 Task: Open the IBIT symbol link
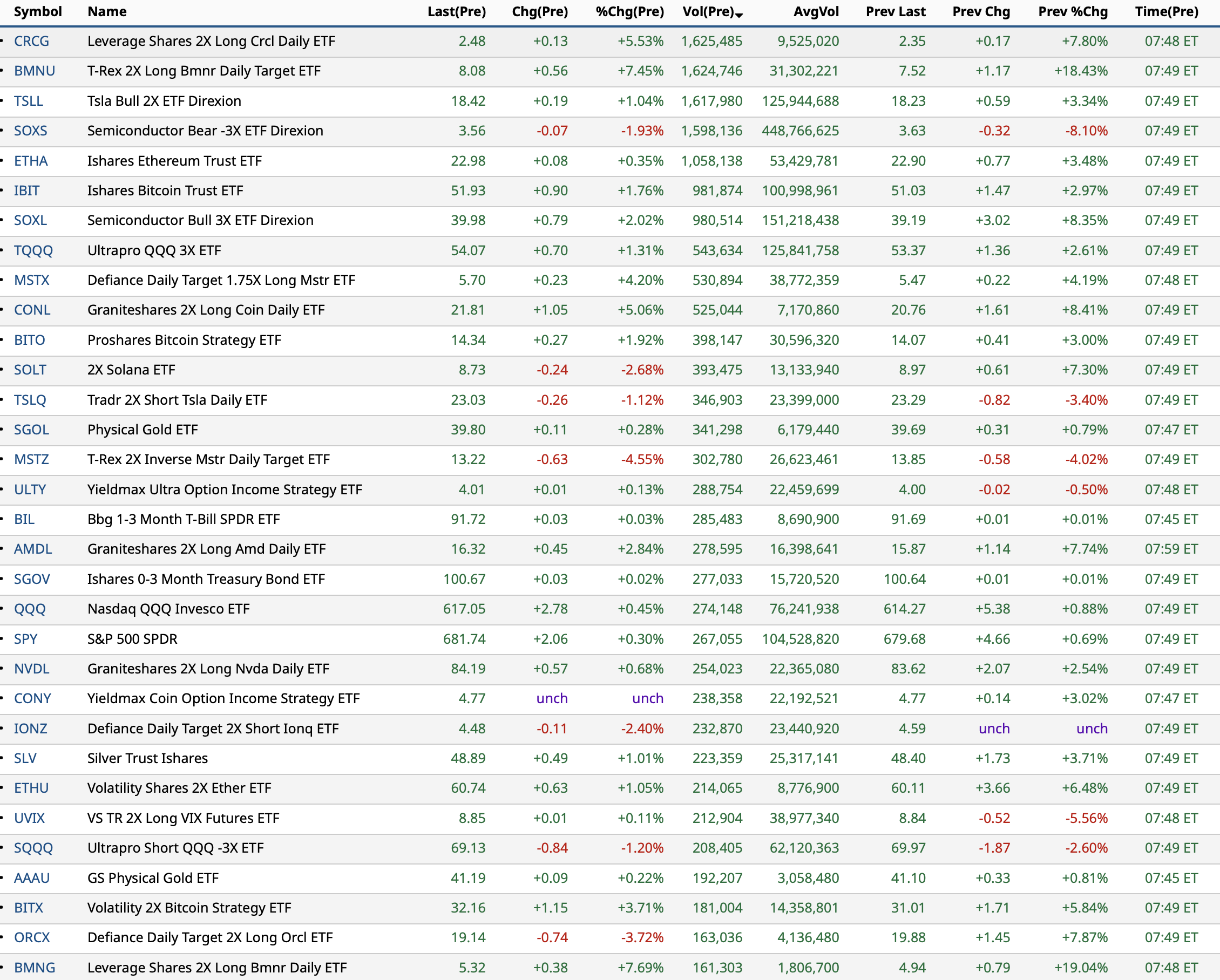(26, 190)
